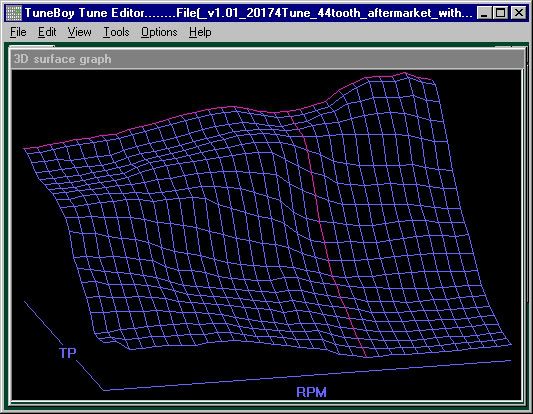533x414 pixels.
Task: Open the TuneBoy app icon system menu
Action: tap(14, 13)
